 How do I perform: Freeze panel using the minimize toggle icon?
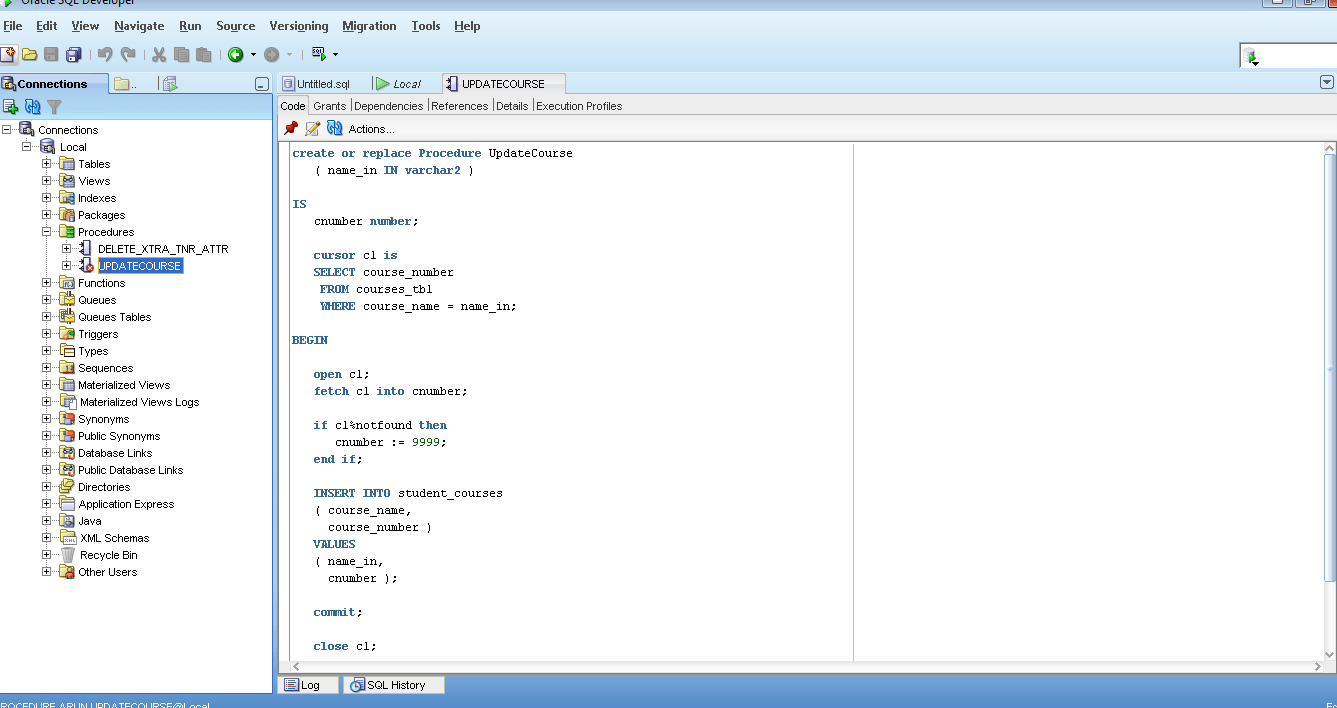(262, 83)
